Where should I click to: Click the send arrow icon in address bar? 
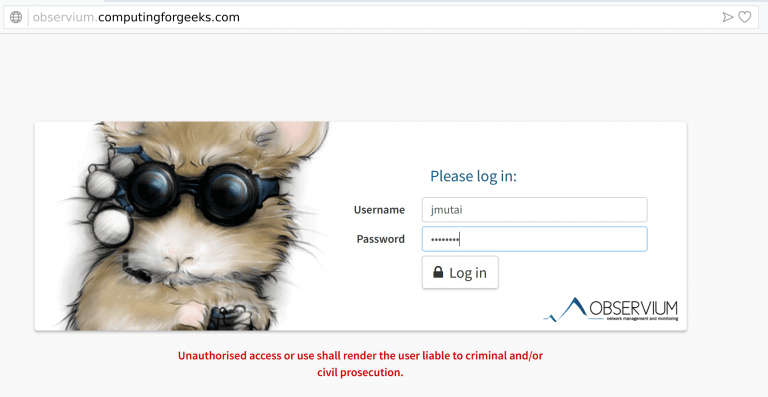[x=728, y=17]
